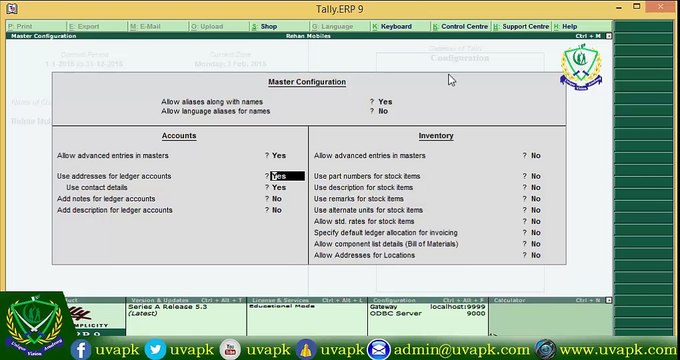Toggle 'Allow std. rates for stock items' value

(536, 222)
